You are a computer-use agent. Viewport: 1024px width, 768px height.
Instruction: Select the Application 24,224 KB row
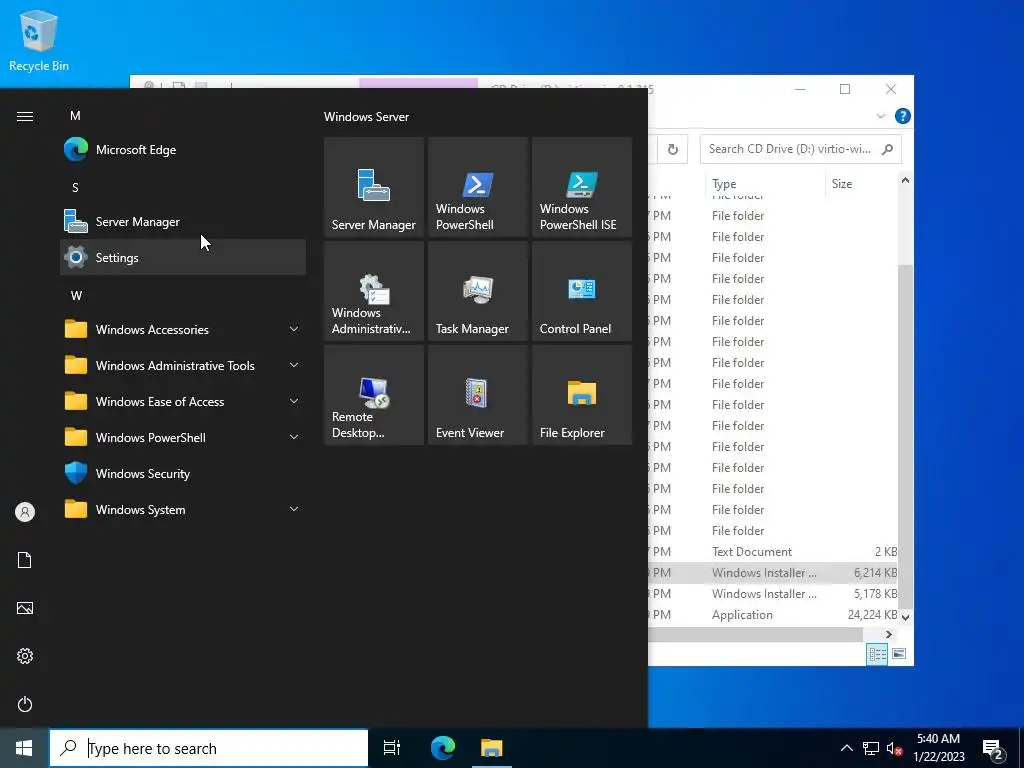pyautogui.click(x=774, y=615)
